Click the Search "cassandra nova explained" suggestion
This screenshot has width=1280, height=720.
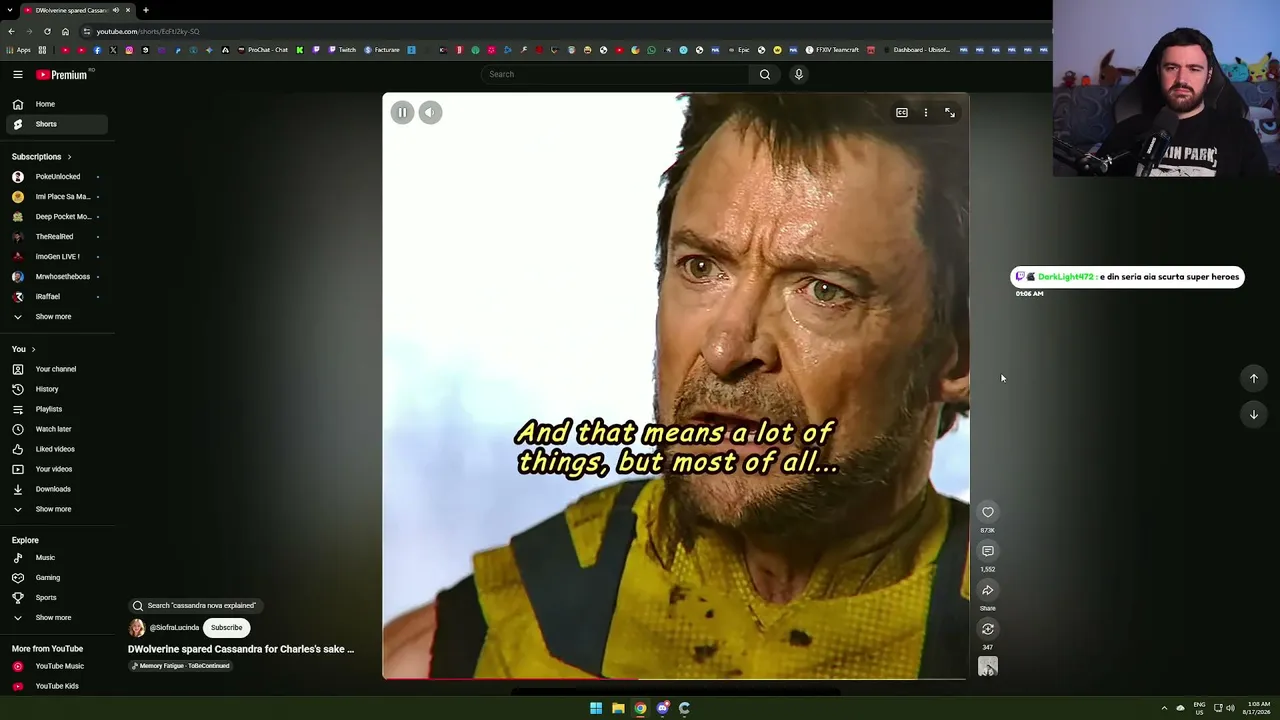click(x=195, y=605)
